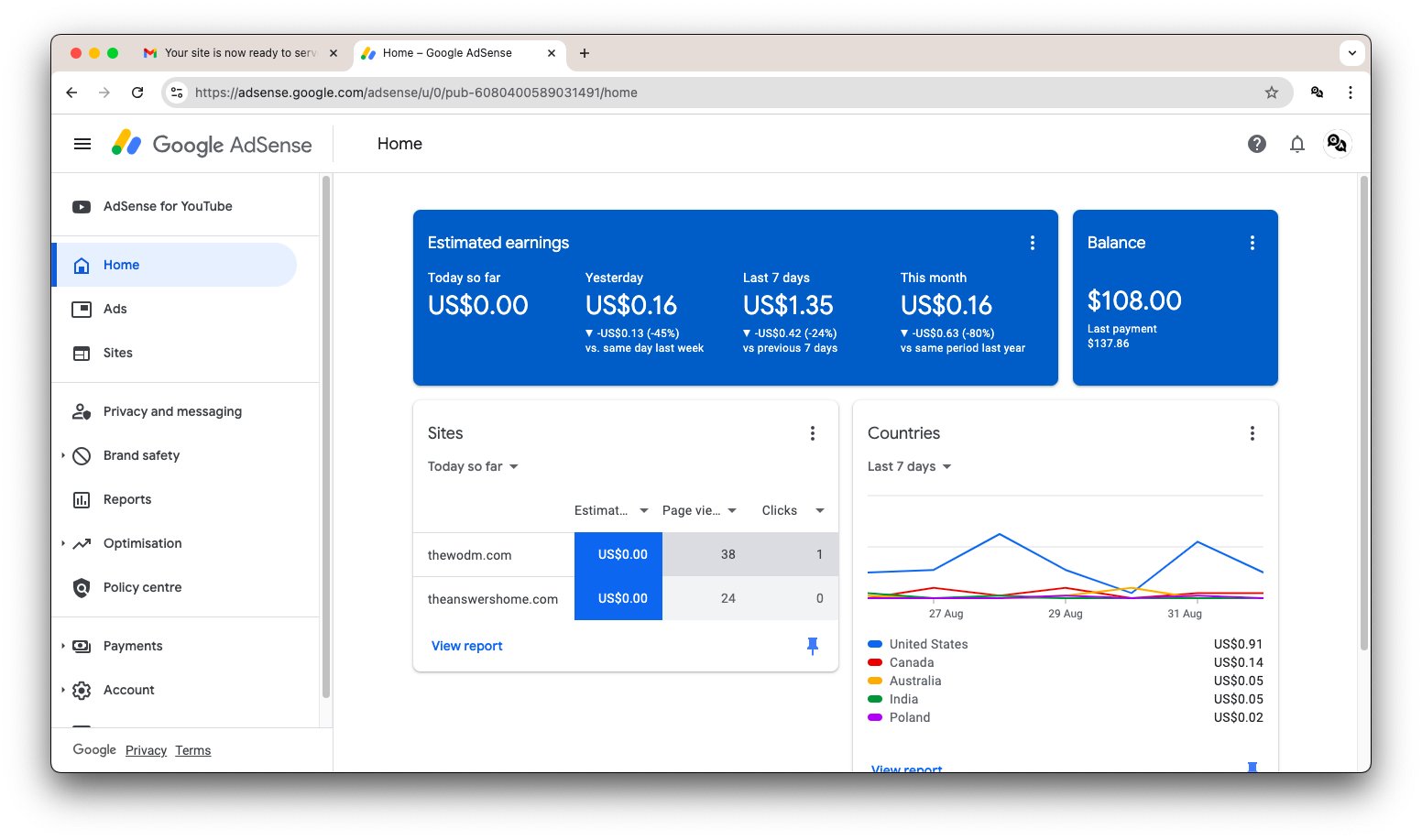The image size is (1422, 840).
Task: Click the Poland purple legend swatch
Action: [x=875, y=718]
